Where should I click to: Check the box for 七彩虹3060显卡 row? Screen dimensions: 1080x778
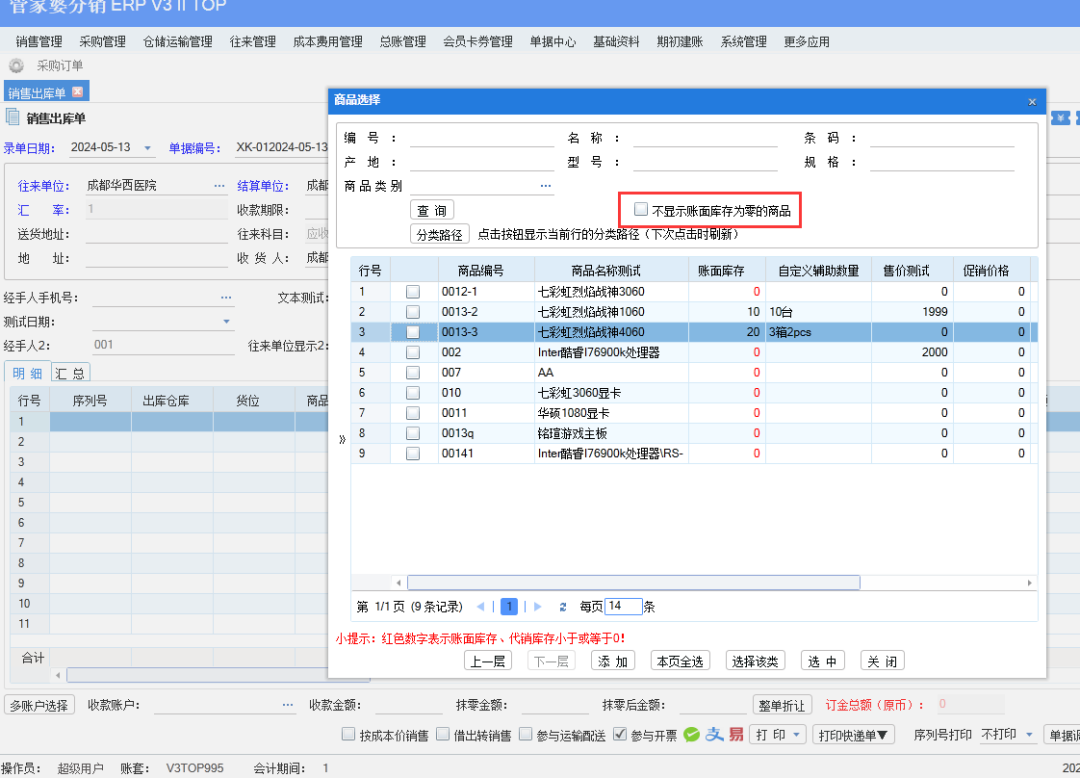point(413,393)
